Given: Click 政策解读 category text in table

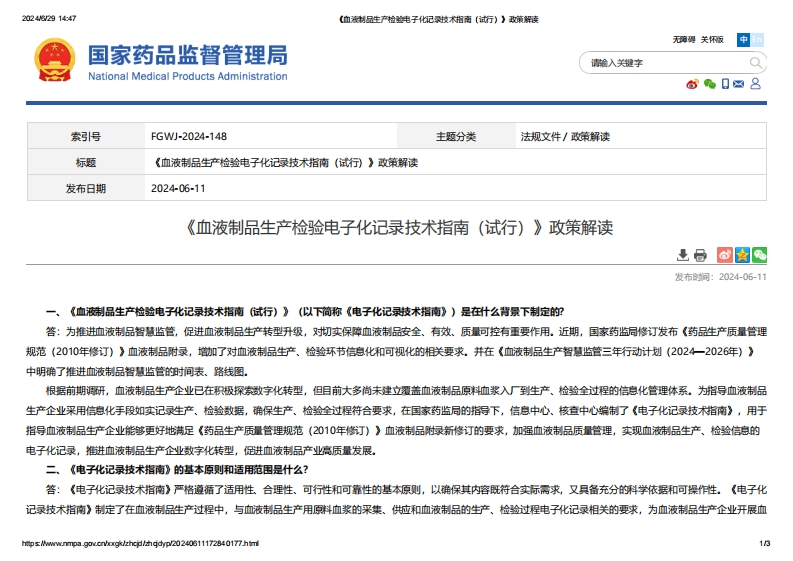Looking at the screenshot, I should pos(590,137).
